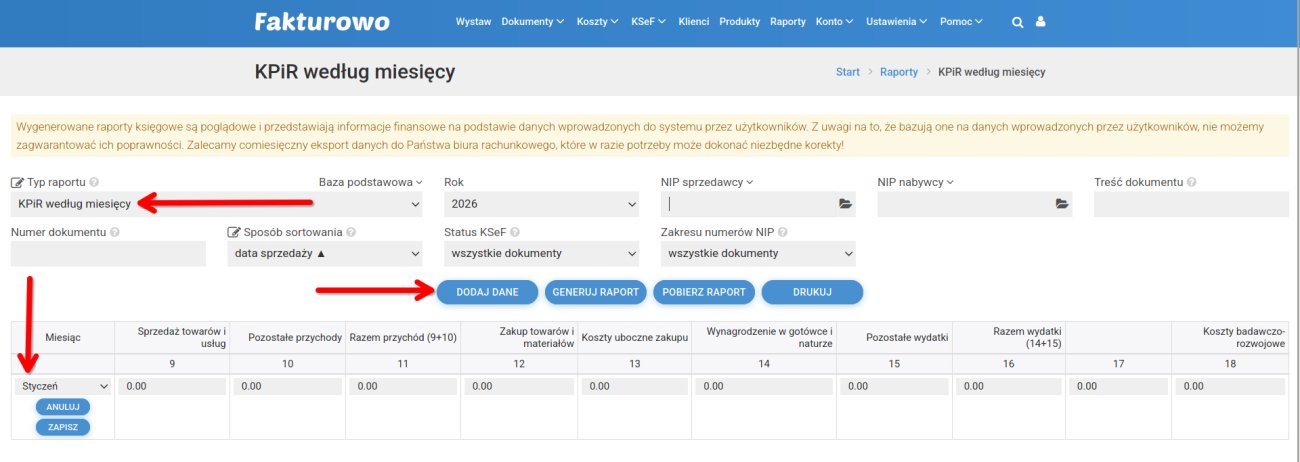
Task: Open the Sposób sortowania select box
Action: [x=325, y=253]
